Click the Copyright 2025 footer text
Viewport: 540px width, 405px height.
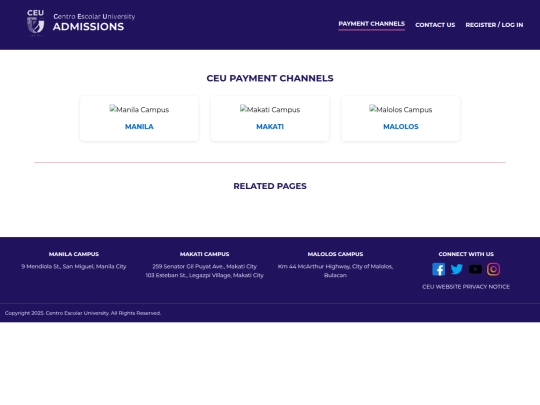(x=83, y=313)
